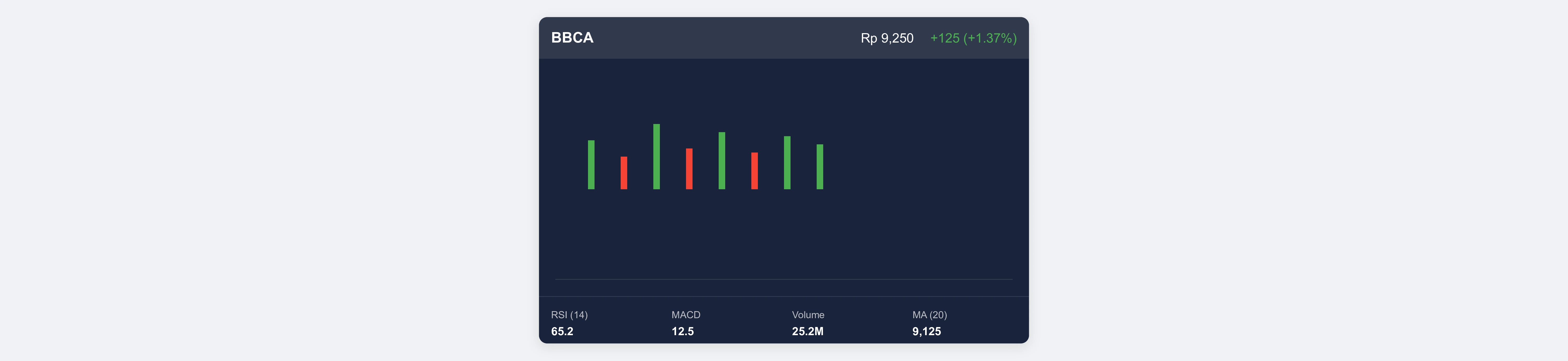Screen dimensions: 1568x361
Task: Click the MA (20) label
Action: [930, 315]
